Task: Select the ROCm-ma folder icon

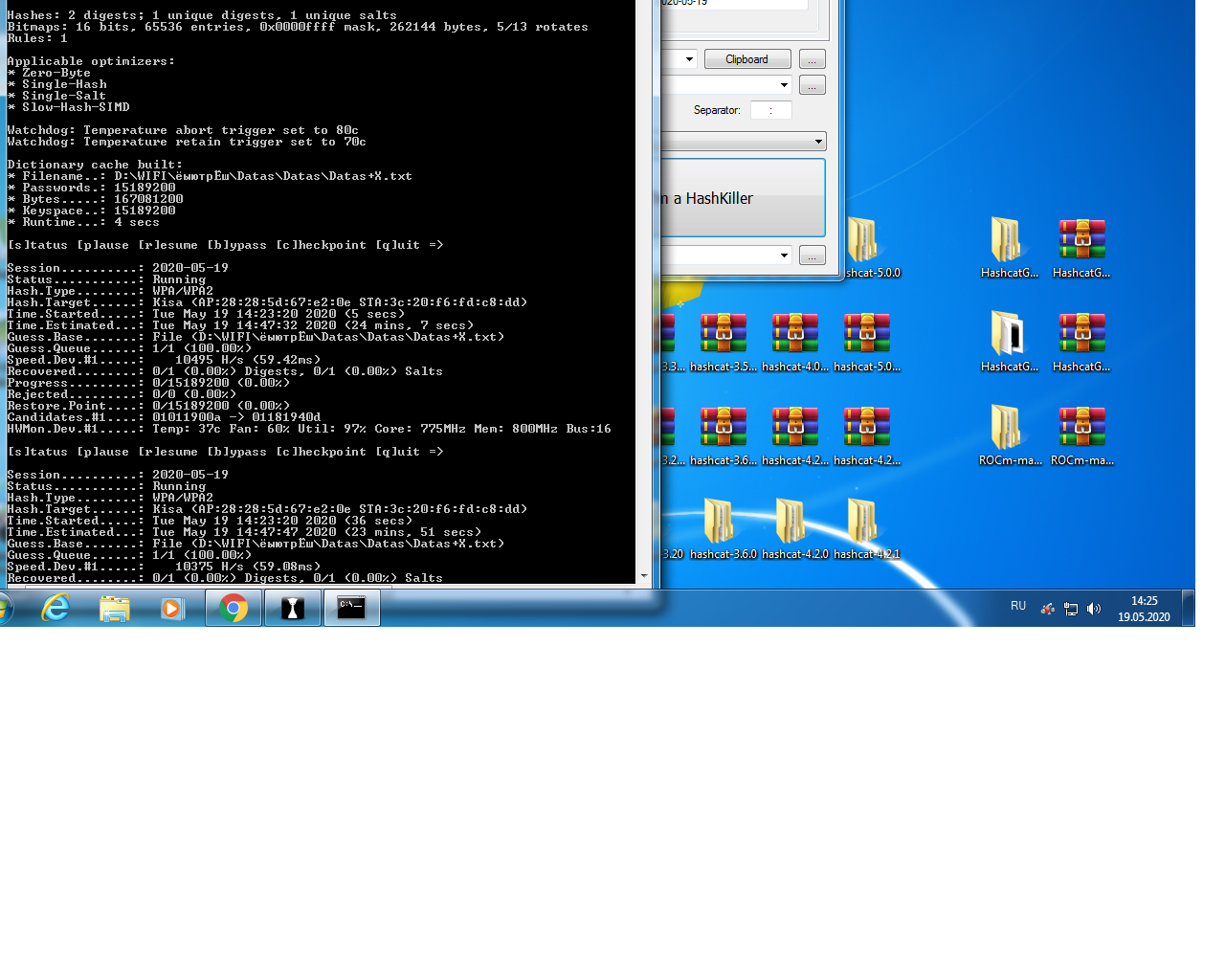Action: pyautogui.click(x=1007, y=429)
